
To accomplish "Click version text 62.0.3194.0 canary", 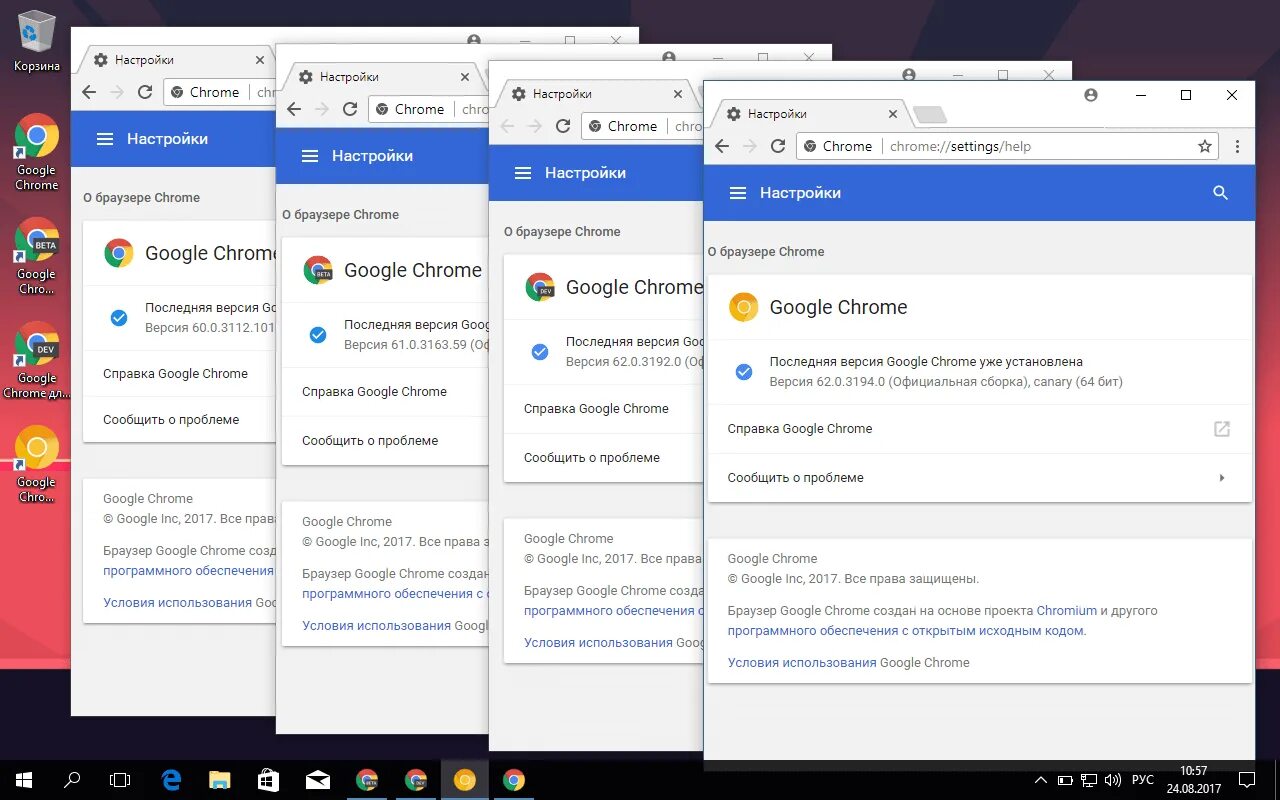I will [x=946, y=382].
